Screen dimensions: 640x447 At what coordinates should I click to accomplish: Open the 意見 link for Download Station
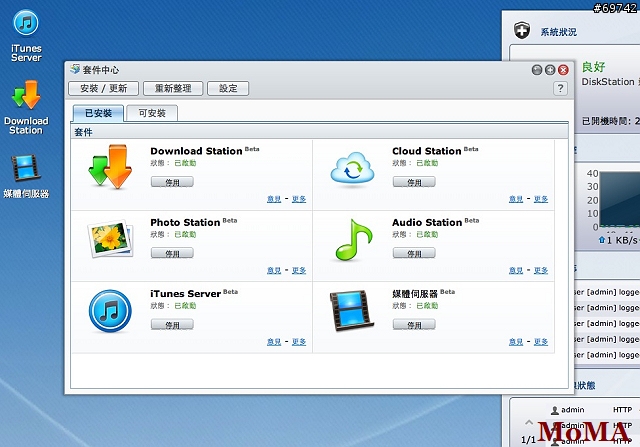point(274,199)
